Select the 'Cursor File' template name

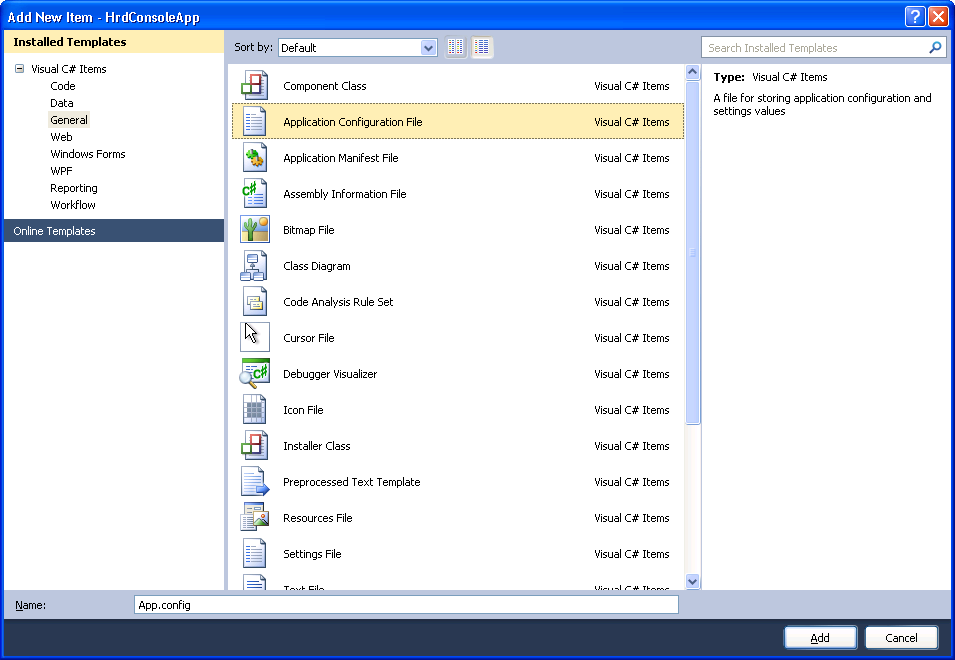[x=308, y=337]
